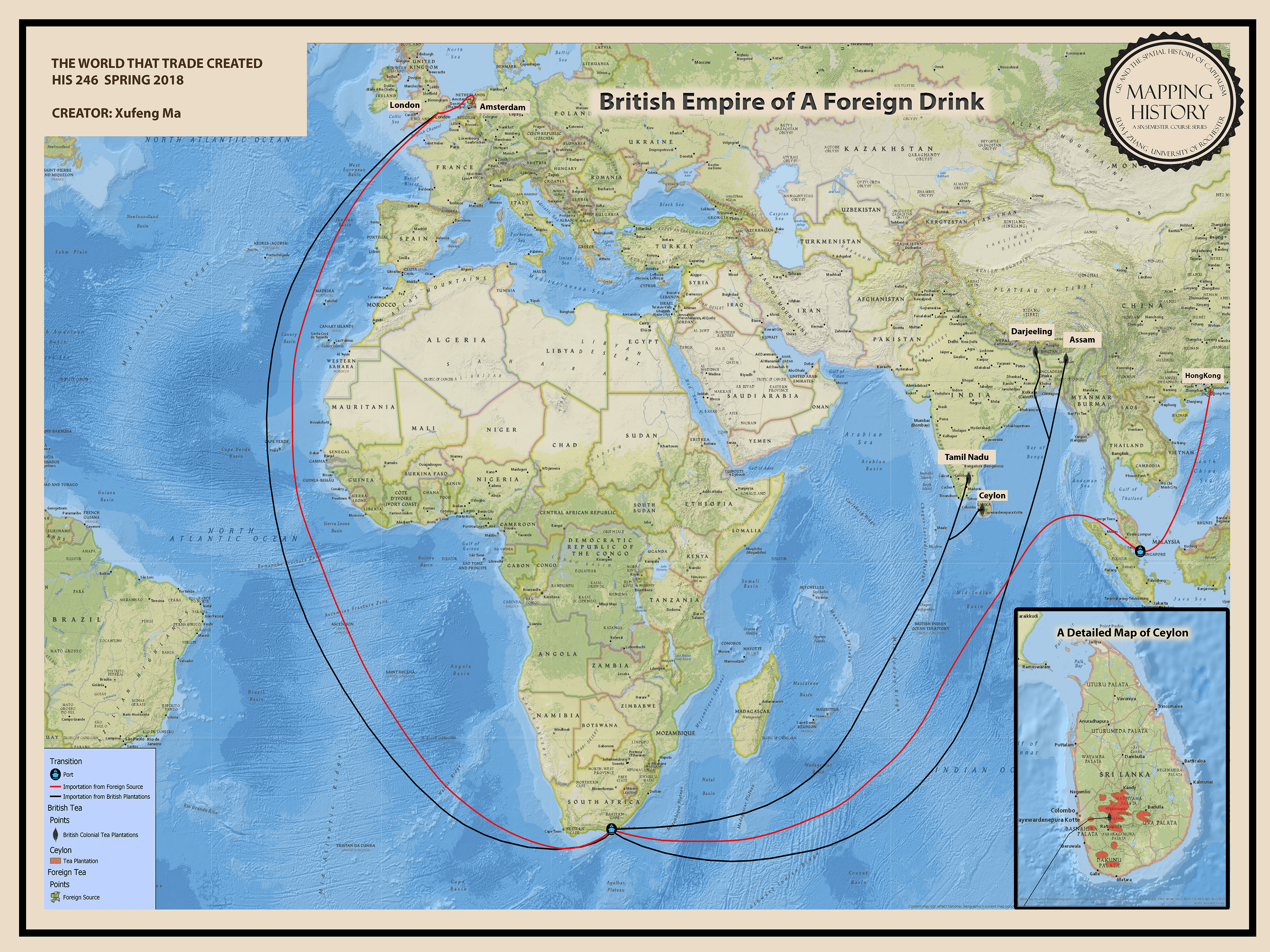
Task: Click the 'Trincomalee' label in the inset map
Action: (x=1170, y=706)
